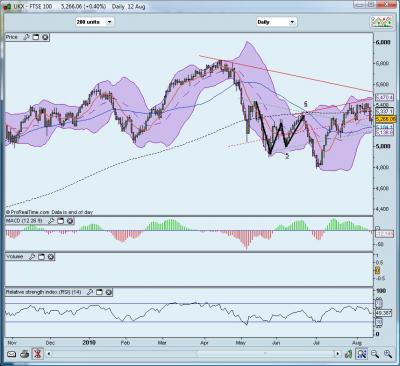Print the chart using printer icon
400x366 pixels.
point(25,354)
